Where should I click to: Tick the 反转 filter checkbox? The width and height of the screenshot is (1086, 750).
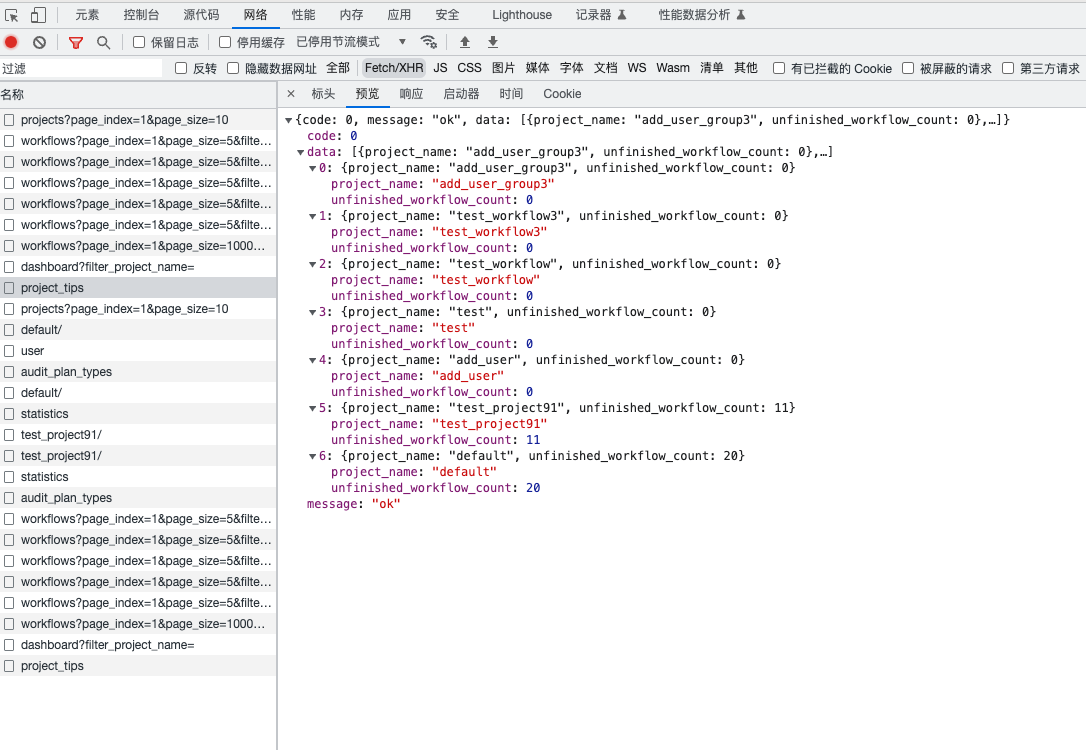coord(181,68)
